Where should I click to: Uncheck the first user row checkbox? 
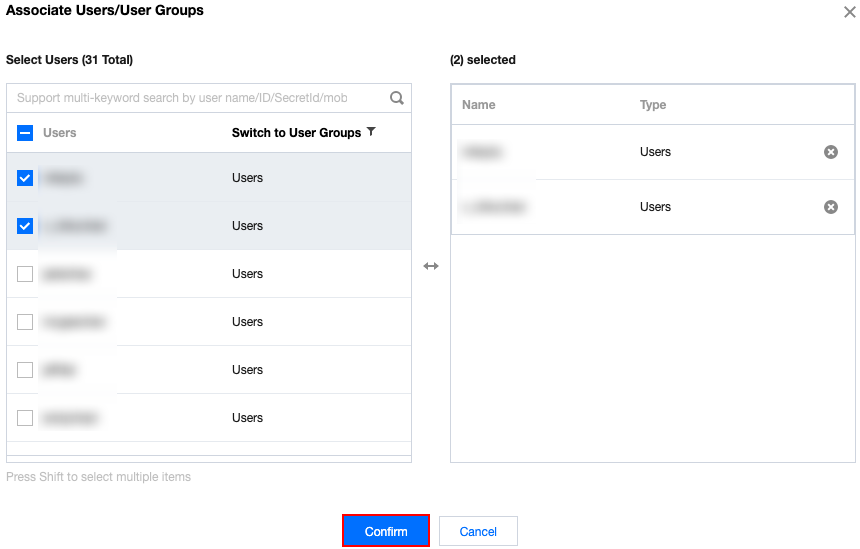(25, 178)
